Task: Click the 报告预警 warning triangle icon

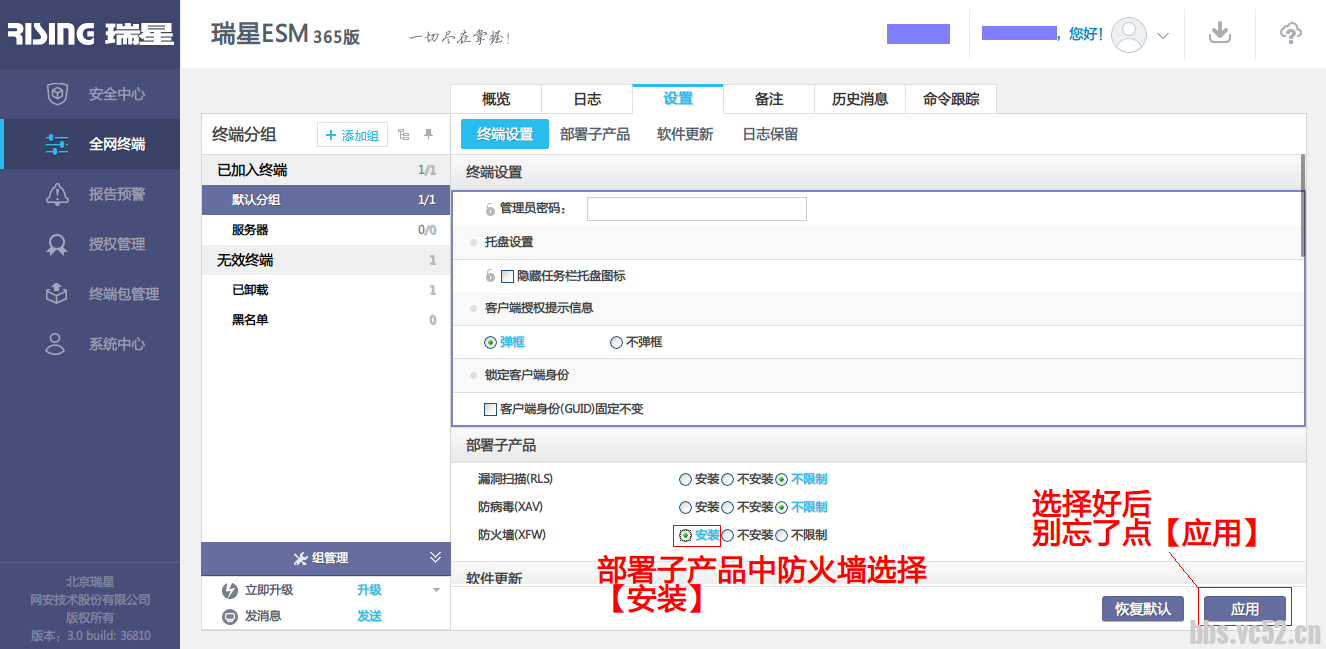Action: 57,194
